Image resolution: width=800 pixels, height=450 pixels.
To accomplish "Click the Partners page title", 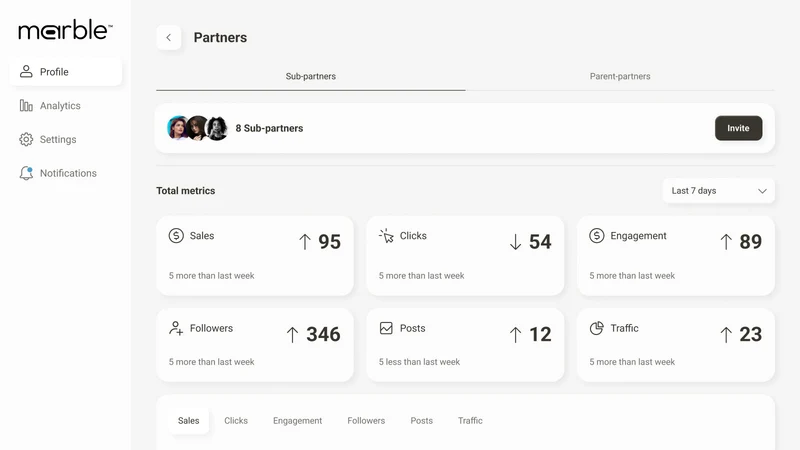I will pos(220,38).
